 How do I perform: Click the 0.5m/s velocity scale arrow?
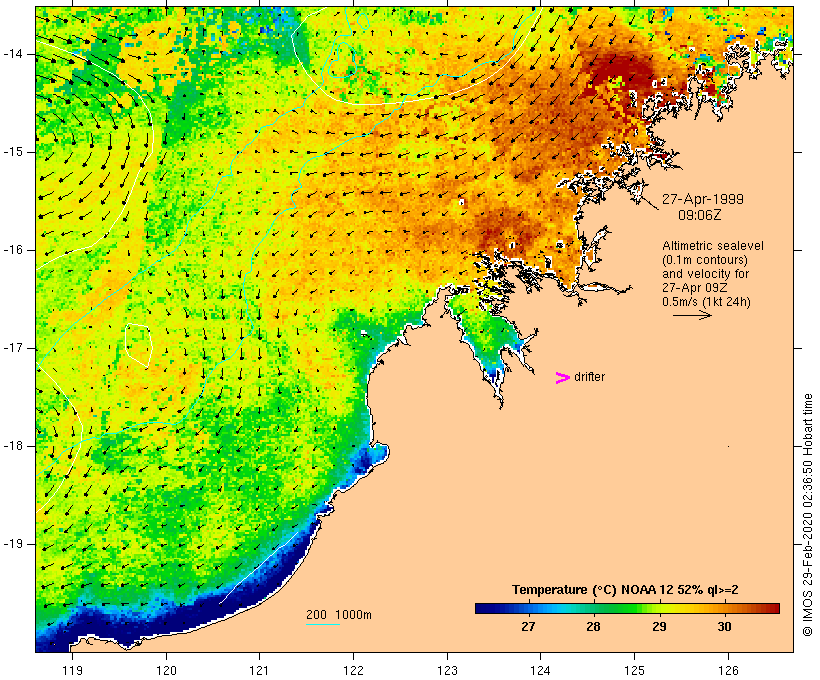coord(692,315)
